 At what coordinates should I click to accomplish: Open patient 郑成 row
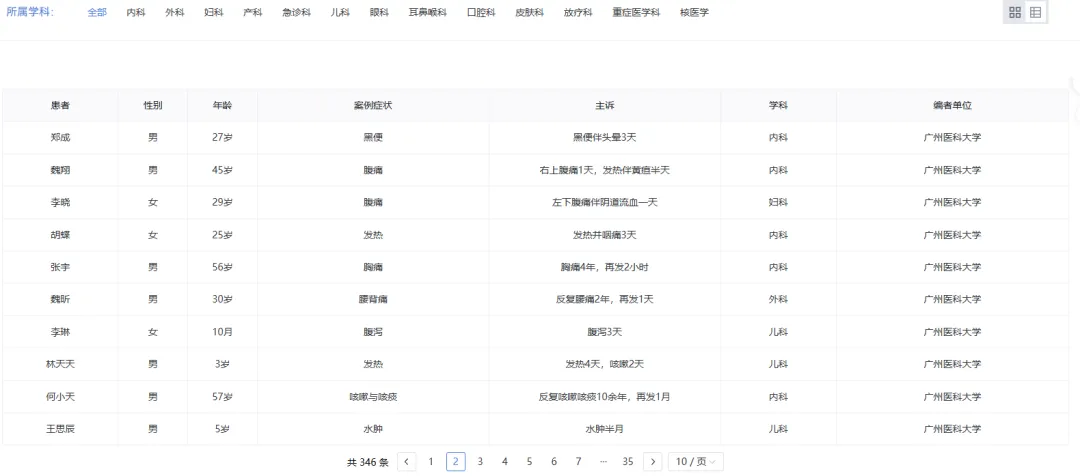pyautogui.click(x=535, y=138)
